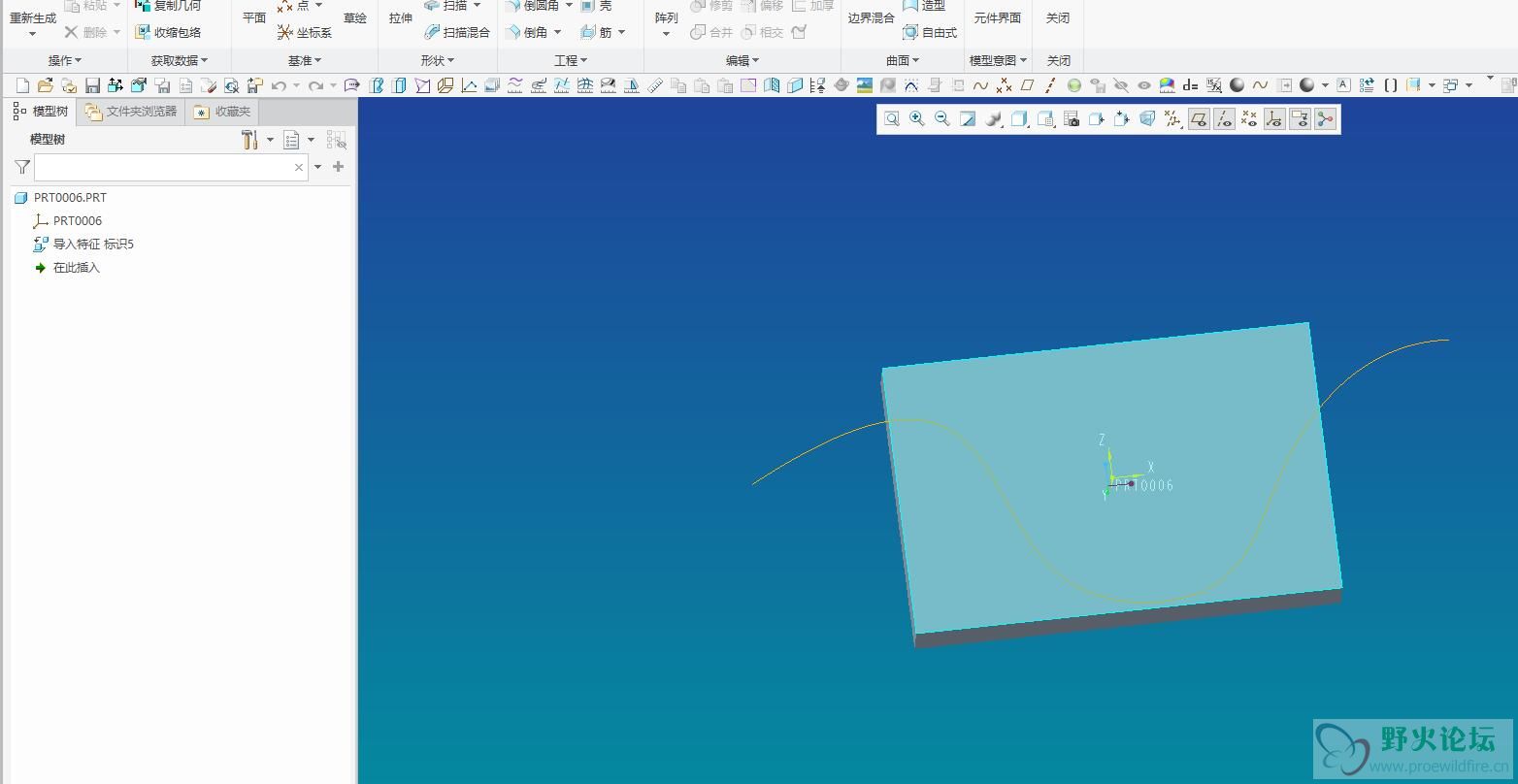The width and height of the screenshot is (1518, 784).
Task: Select the 在此插入 marker in model tree
Action: (x=67, y=267)
